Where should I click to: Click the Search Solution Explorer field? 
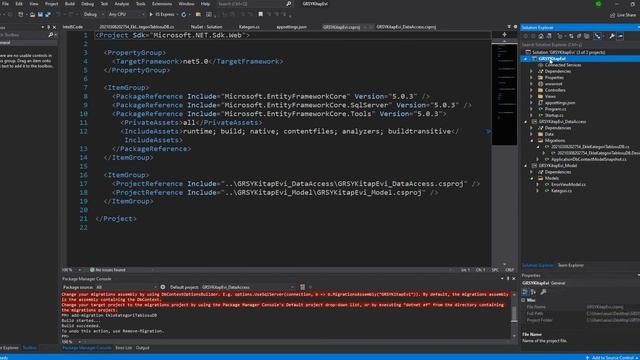[580, 44]
